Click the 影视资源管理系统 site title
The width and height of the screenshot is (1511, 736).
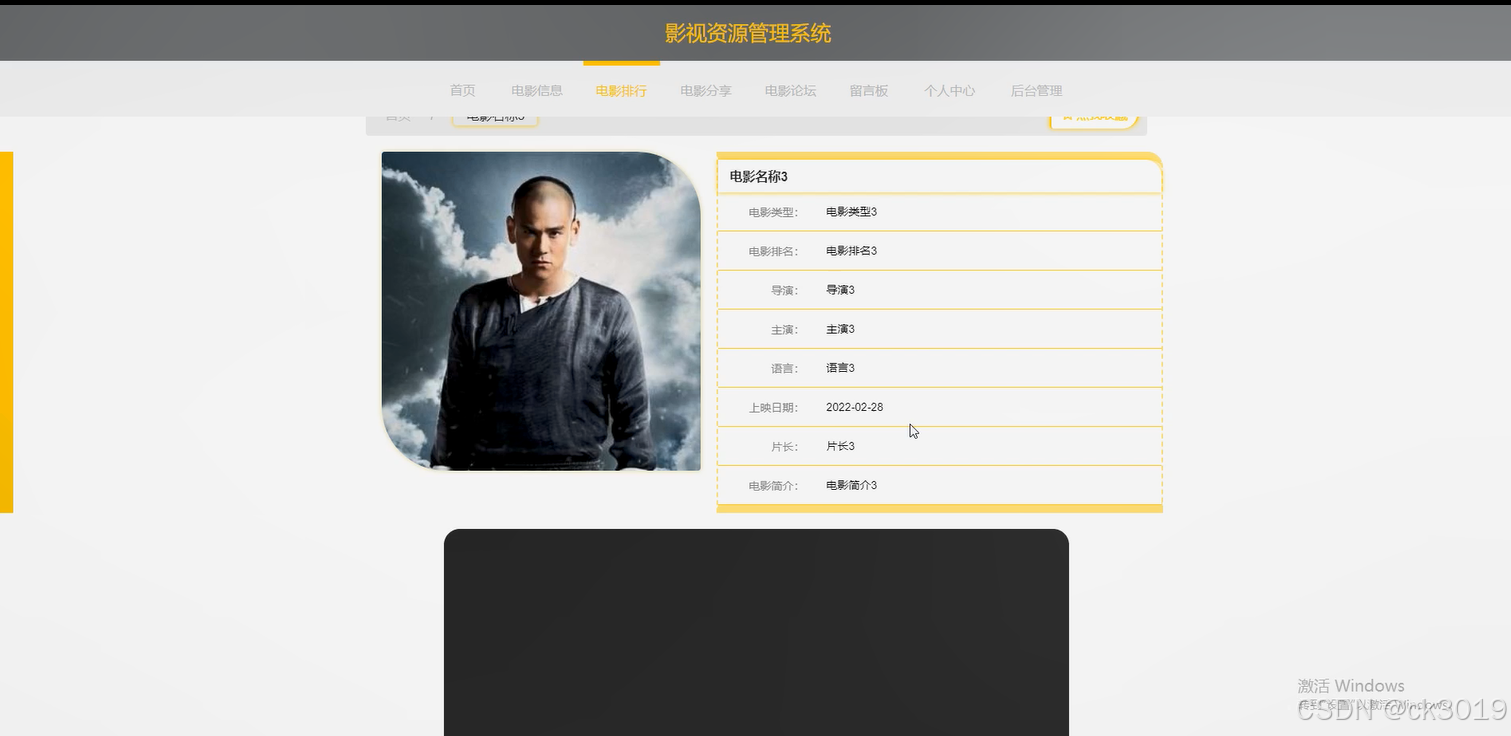click(x=748, y=33)
